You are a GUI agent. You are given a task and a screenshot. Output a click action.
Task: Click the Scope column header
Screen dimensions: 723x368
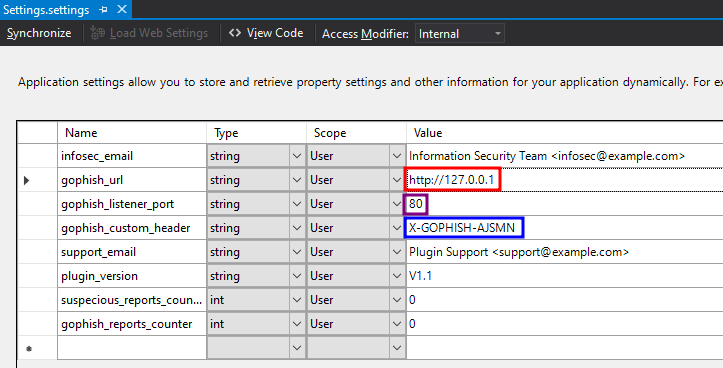[356, 133]
